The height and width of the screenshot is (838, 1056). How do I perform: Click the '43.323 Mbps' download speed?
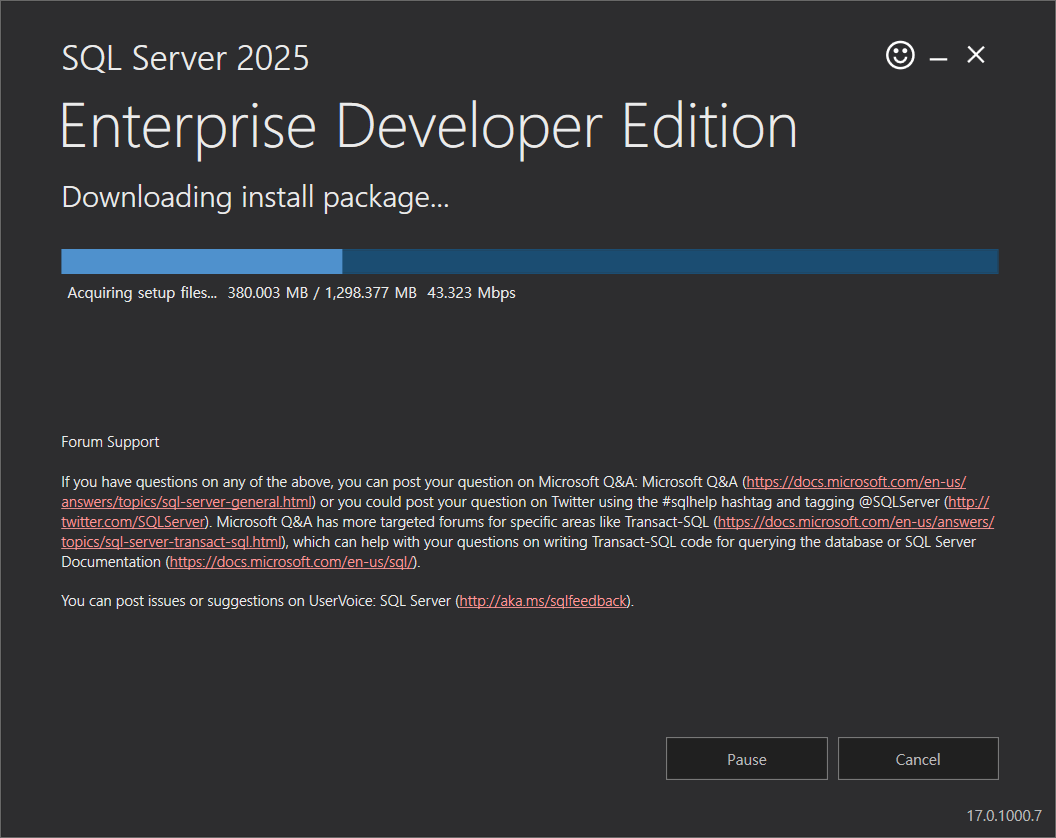tap(471, 293)
